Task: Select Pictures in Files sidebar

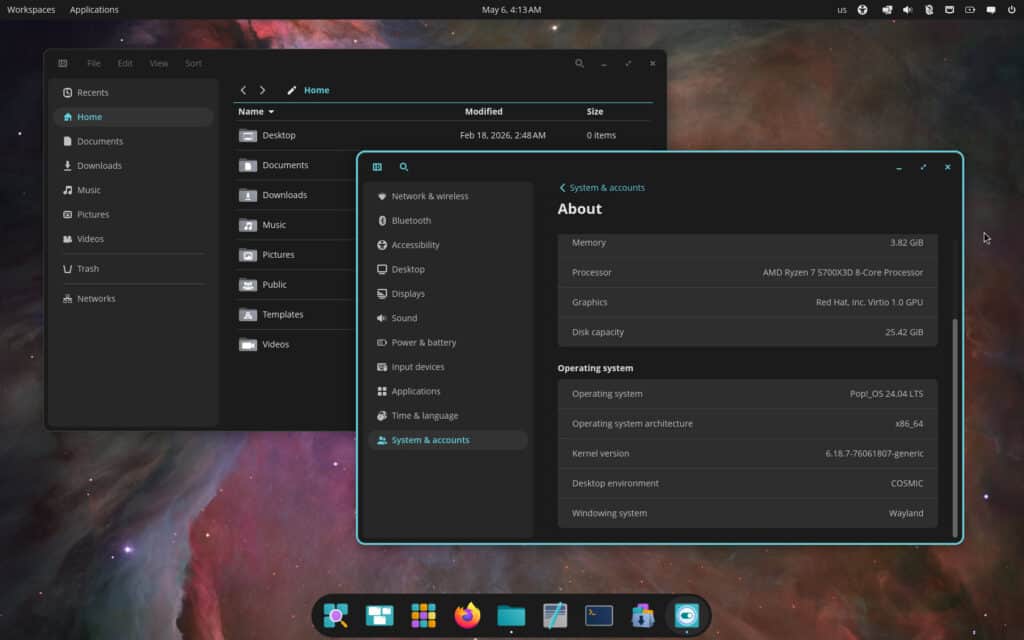Action: click(x=133, y=214)
